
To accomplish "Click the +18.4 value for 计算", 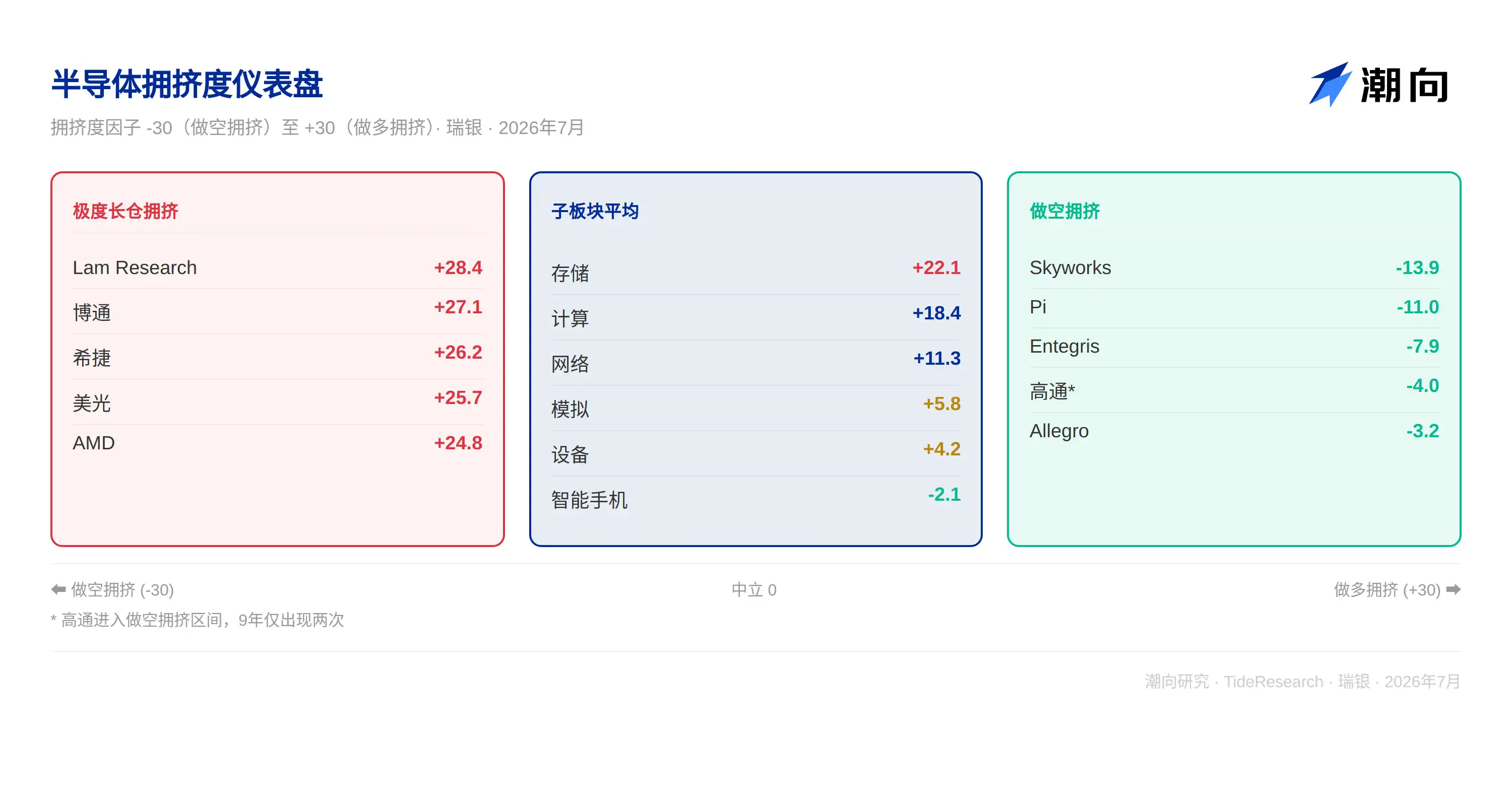I will [936, 313].
